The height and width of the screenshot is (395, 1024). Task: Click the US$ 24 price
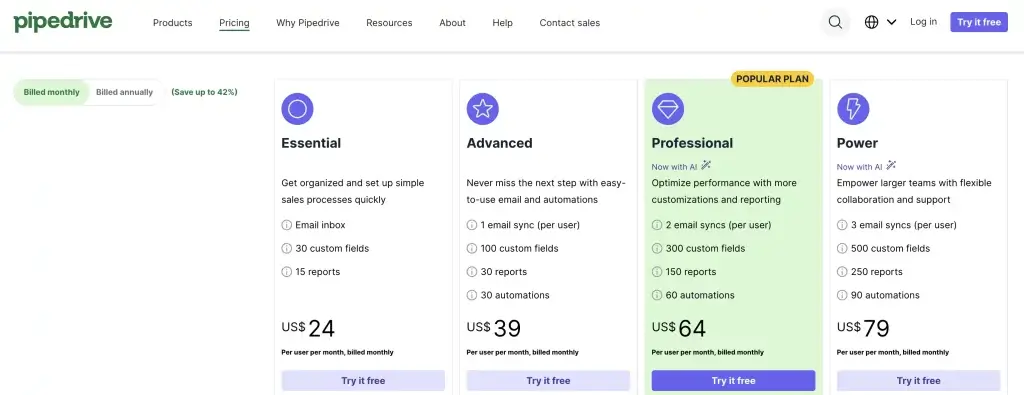308,328
